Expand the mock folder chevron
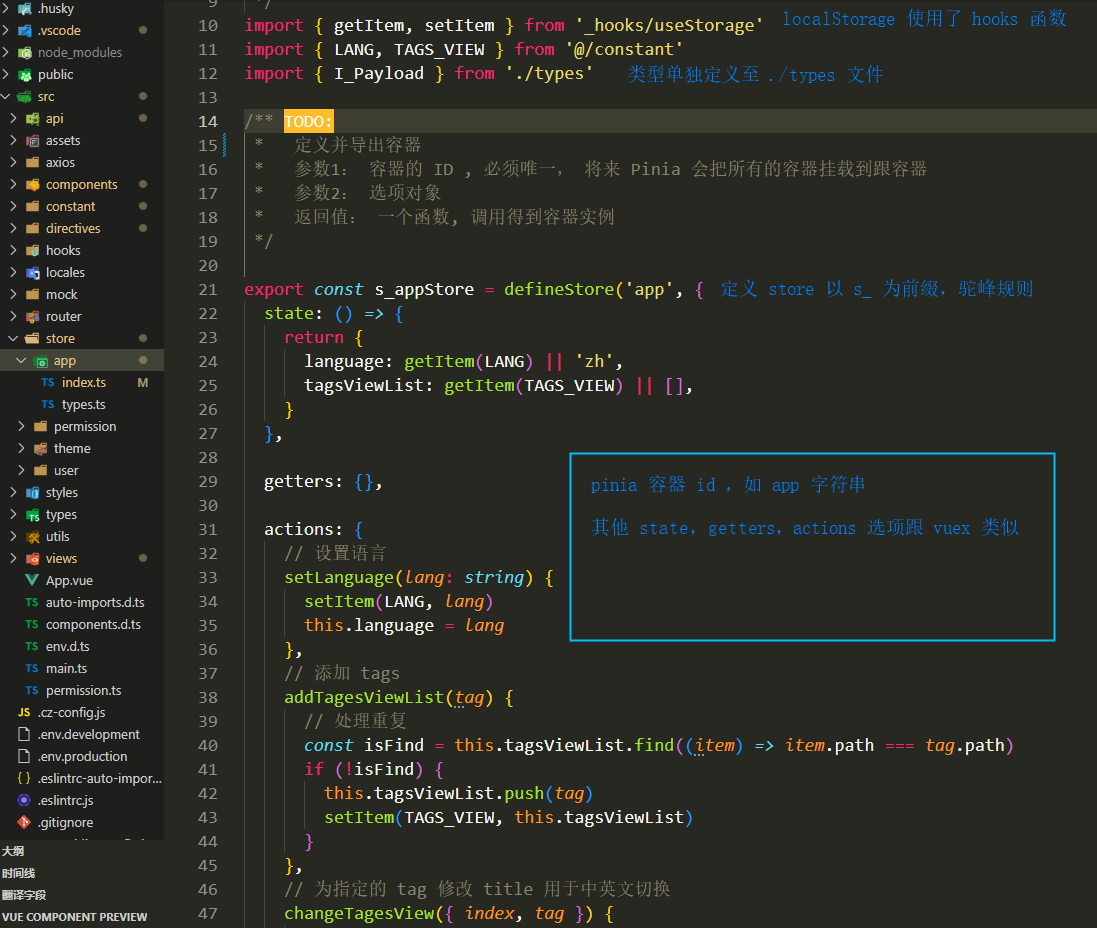The width and height of the screenshot is (1097, 928). click(x=13, y=295)
